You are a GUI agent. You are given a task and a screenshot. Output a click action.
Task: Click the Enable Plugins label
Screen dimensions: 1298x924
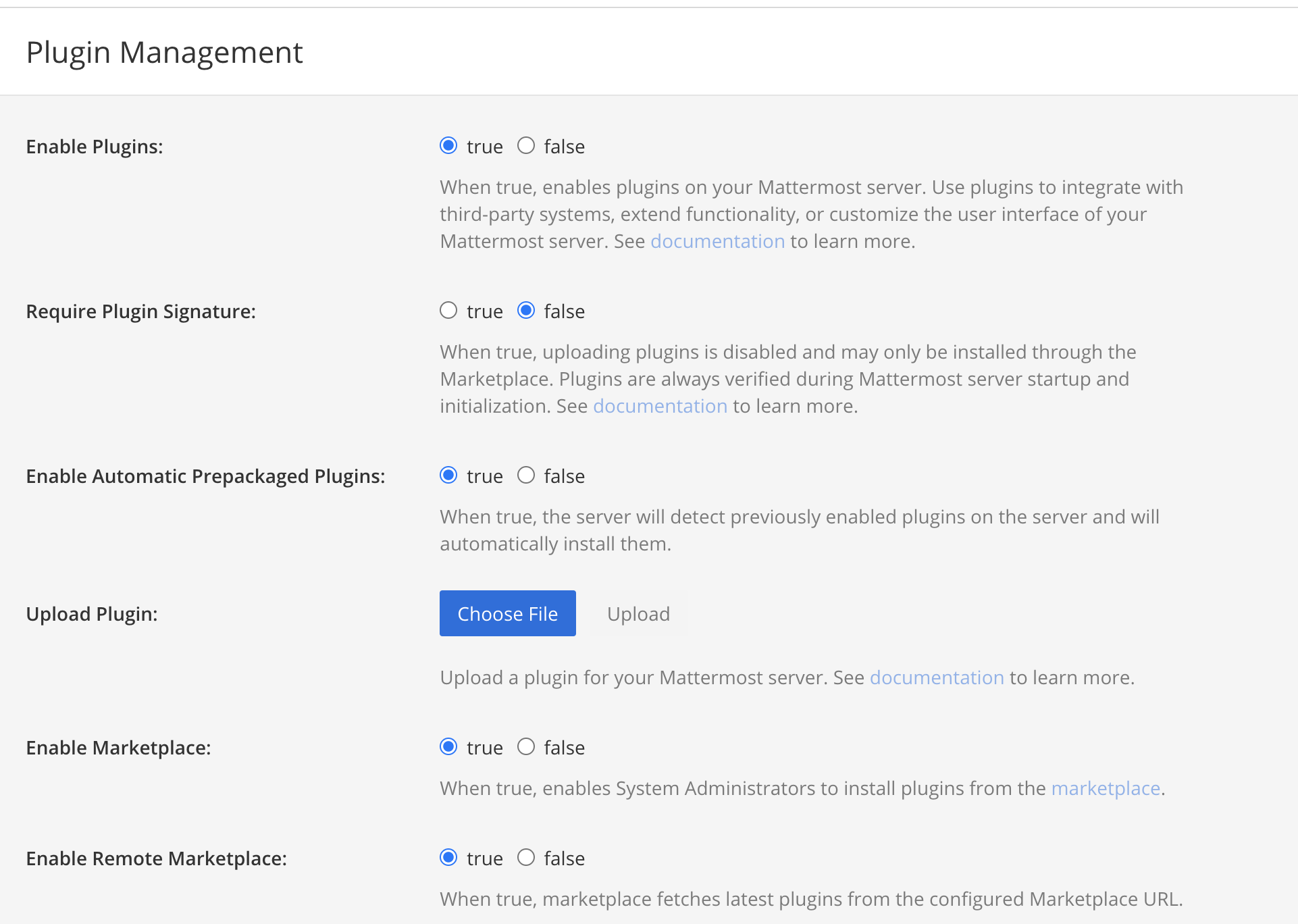(x=95, y=147)
